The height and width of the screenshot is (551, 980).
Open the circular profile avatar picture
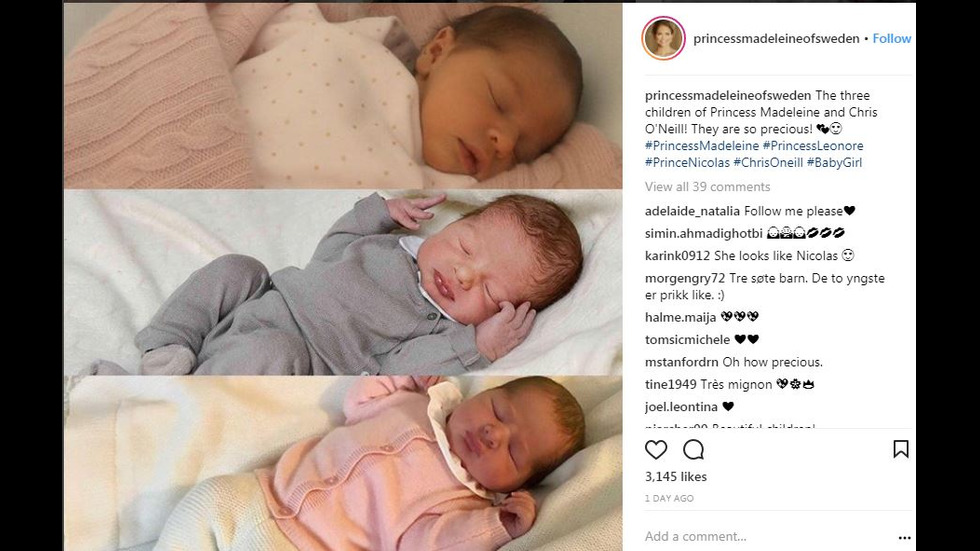tap(664, 38)
